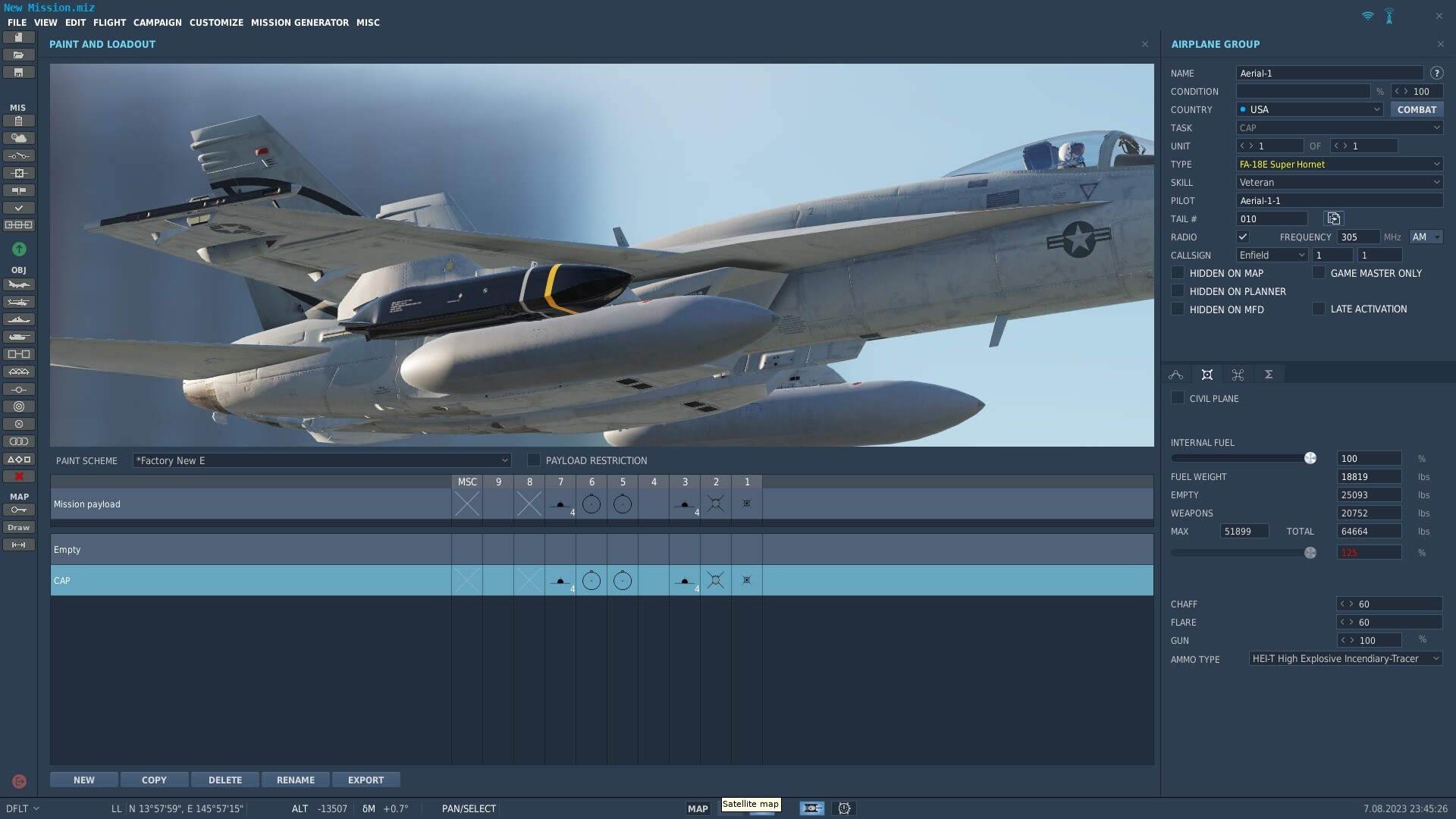Click the DELETE payload button
This screenshot has height=819, width=1456.
pos(225,780)
